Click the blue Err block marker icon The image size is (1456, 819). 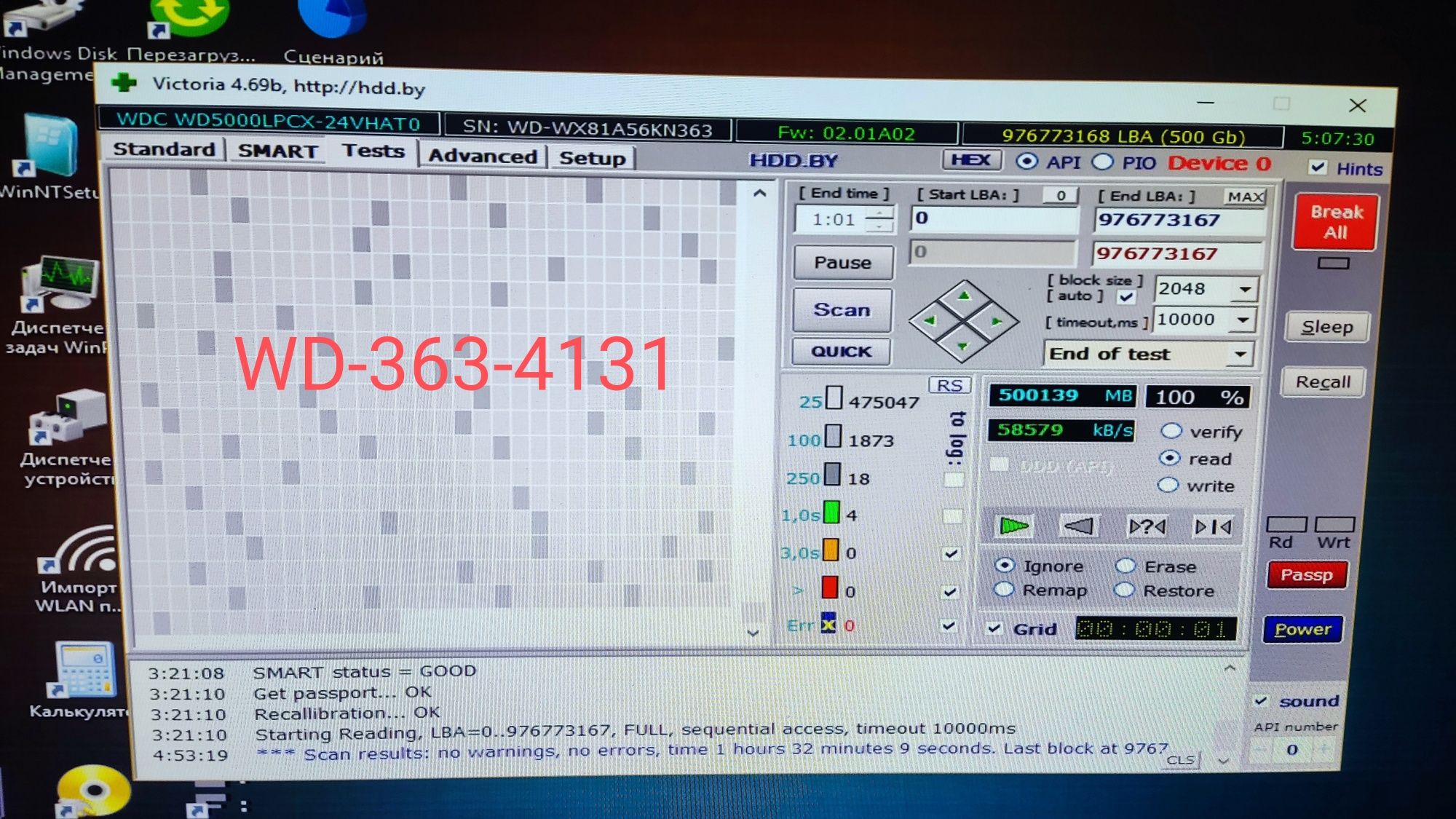click(828, 623)
